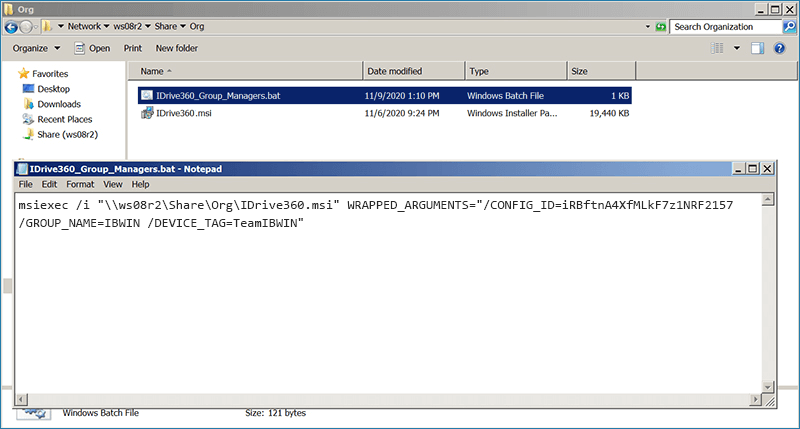Open the File menu in Notepad
The height and width of the screenshot is (429, 800).
pyautogui.click(x=25, y=184)
